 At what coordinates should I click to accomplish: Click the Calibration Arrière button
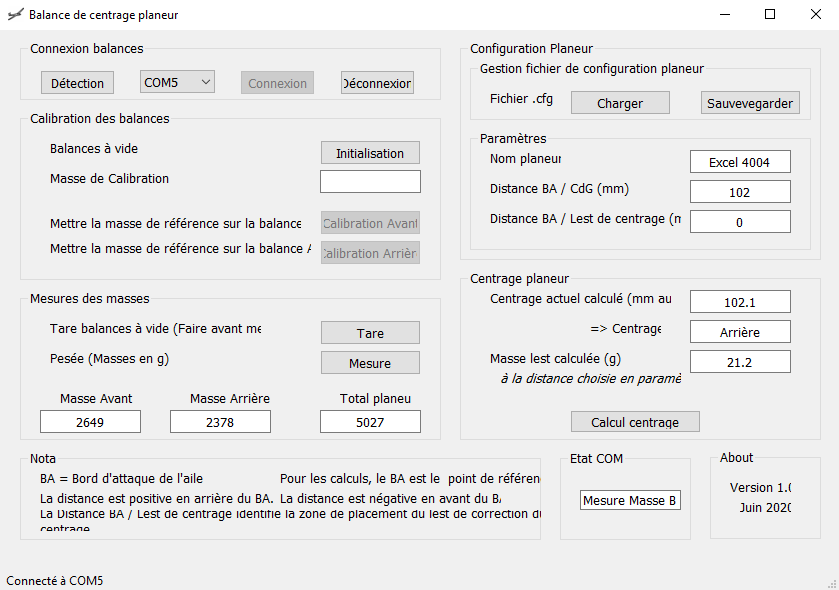370,253
